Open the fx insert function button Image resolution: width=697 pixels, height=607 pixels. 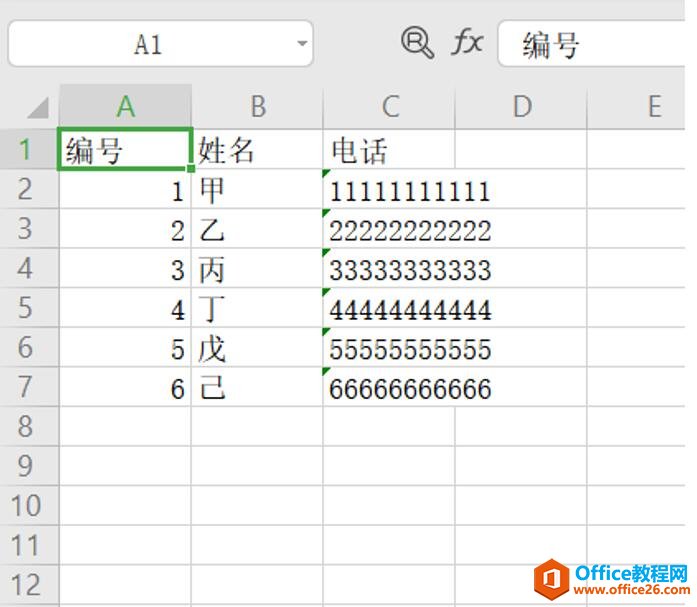[x=467, y=43]
